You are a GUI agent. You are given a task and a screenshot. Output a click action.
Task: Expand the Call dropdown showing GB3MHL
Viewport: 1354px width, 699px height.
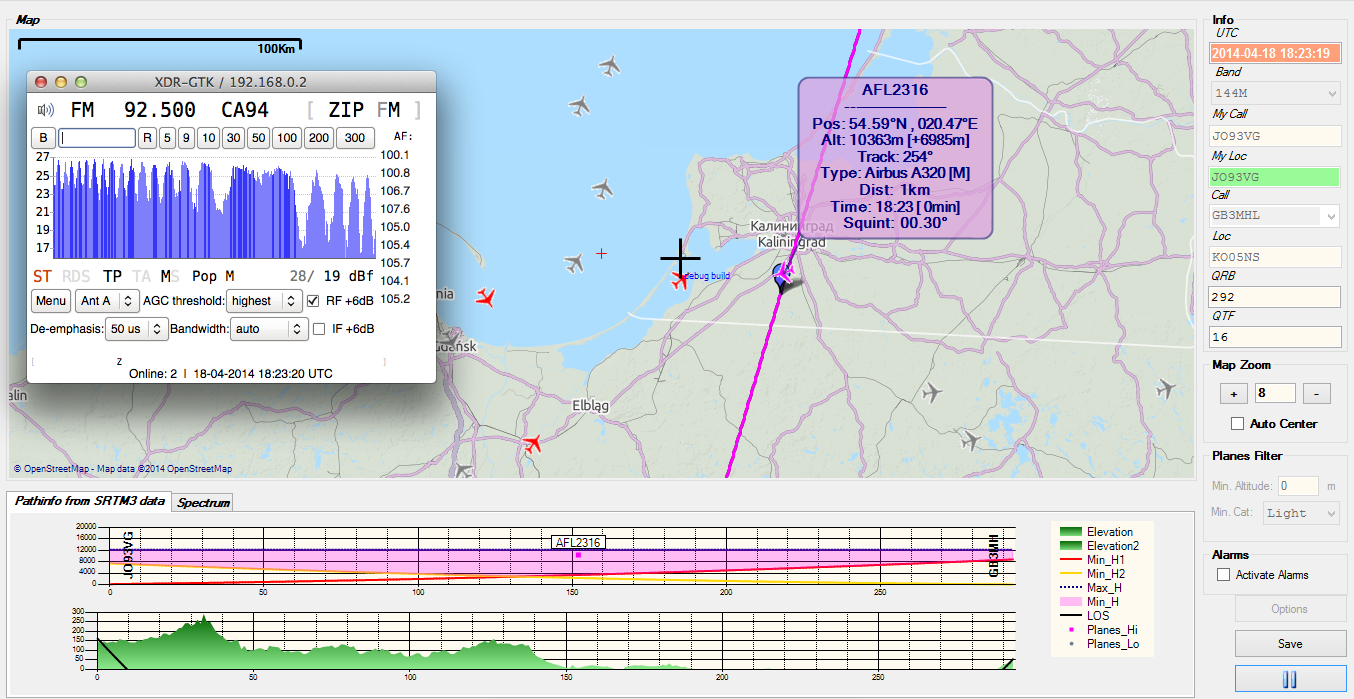point(1330,215)
